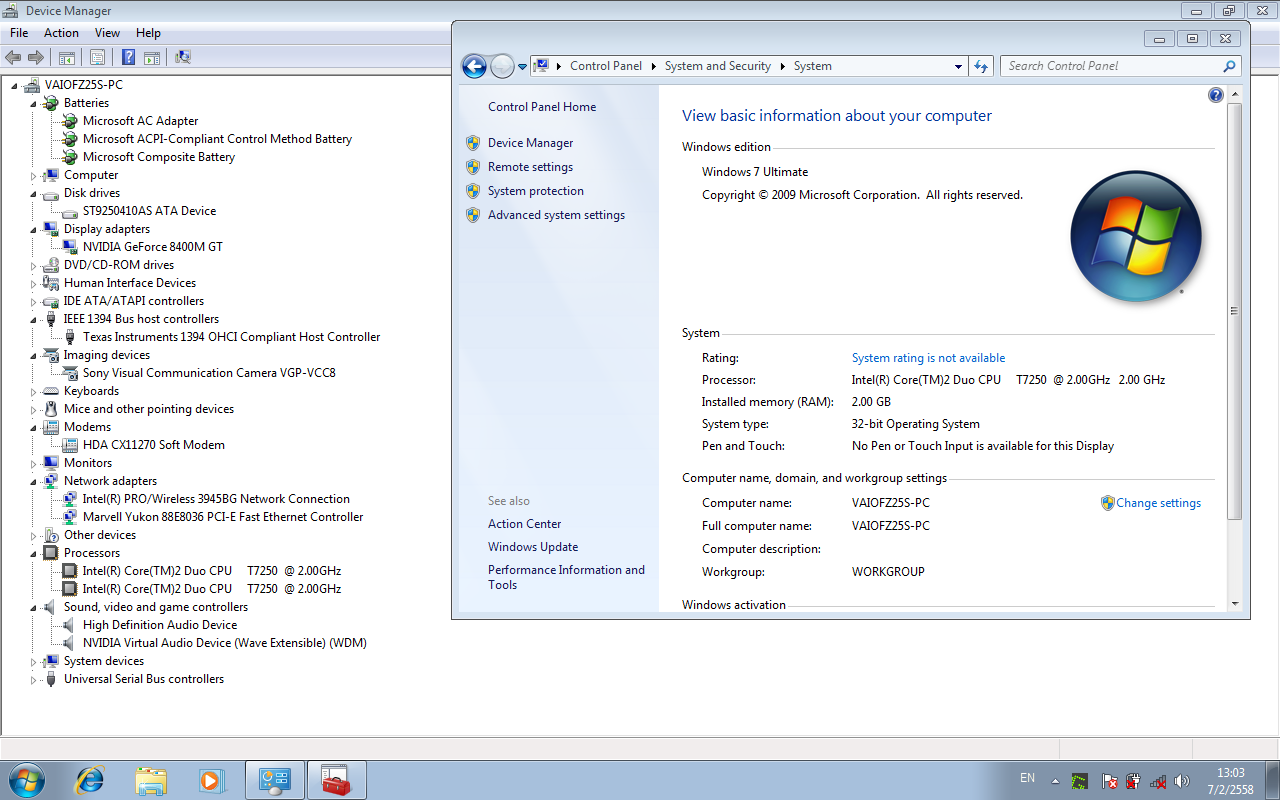Click the System window vertical scrollbar thumb
Screen dimensions: 1280x800
click(x=1234, y=310)
